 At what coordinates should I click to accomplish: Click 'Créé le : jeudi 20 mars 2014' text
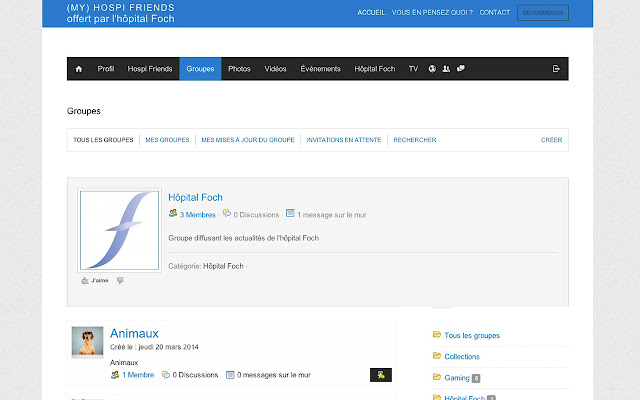tap(154, 347)
